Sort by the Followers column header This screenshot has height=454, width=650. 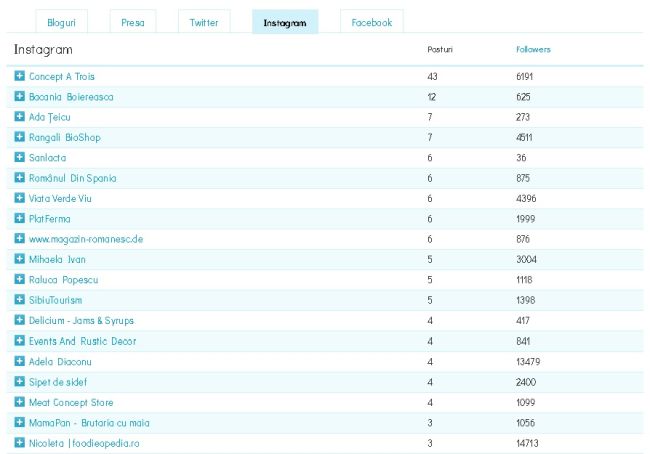click(x=533, y=49)
